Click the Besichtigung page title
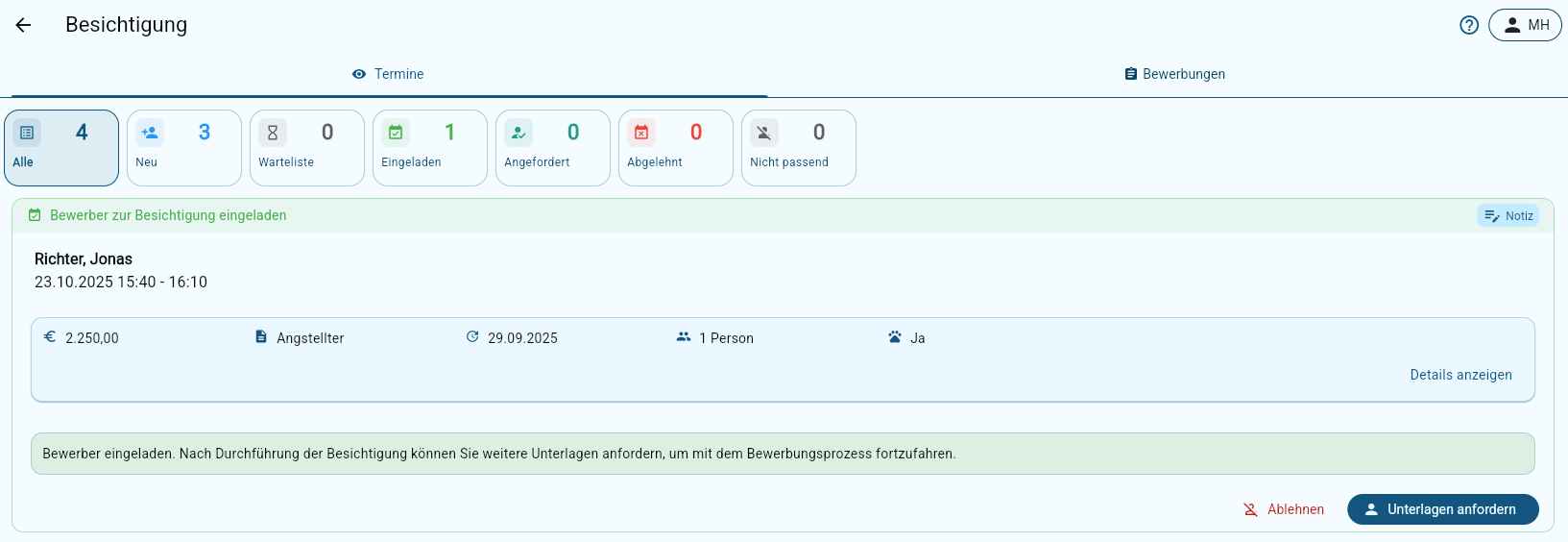Screen dimensions: 1568x542 (x=127, y=25)
